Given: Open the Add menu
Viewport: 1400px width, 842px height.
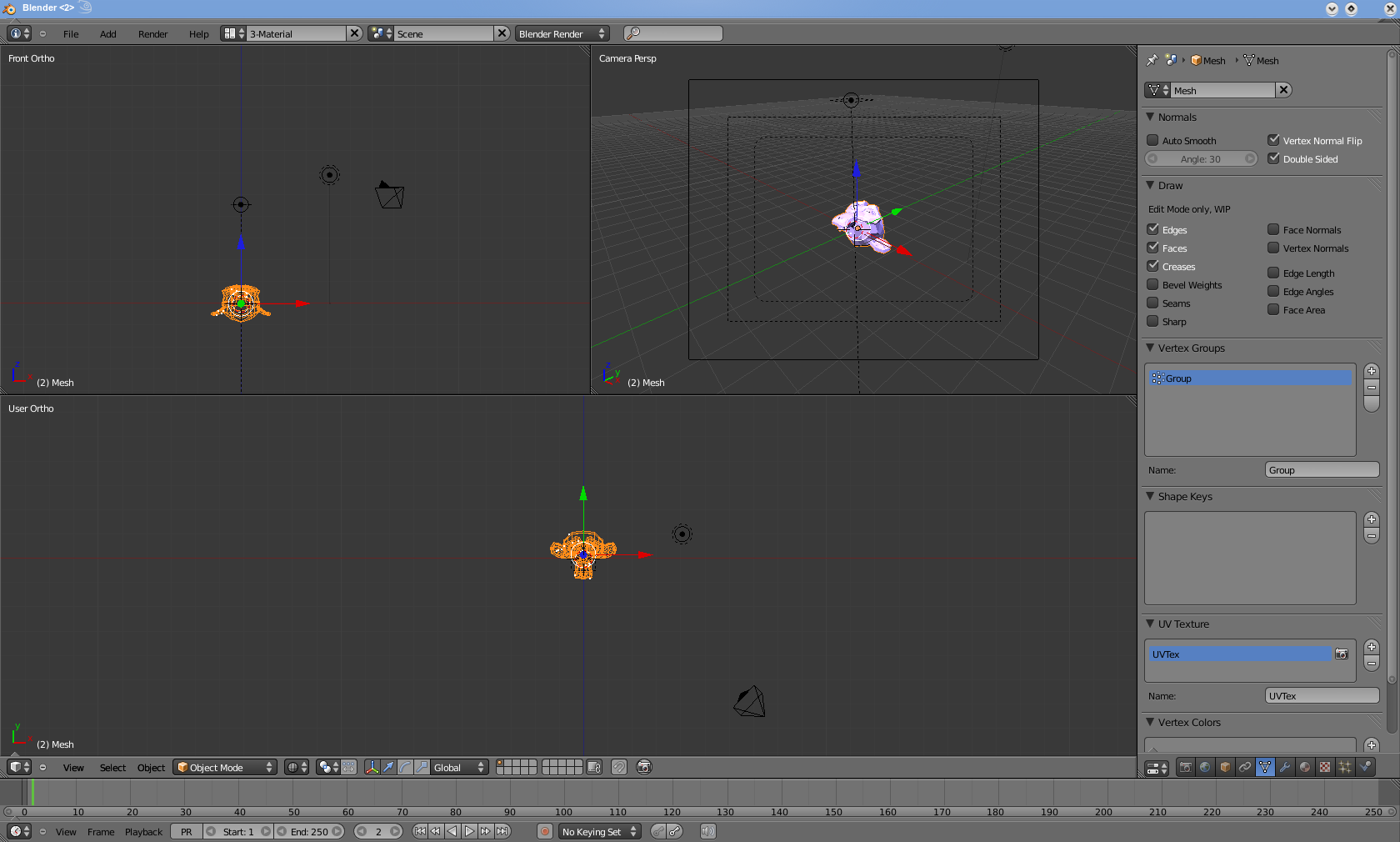Looking at the screenshot, I should [x=108, y=34].
